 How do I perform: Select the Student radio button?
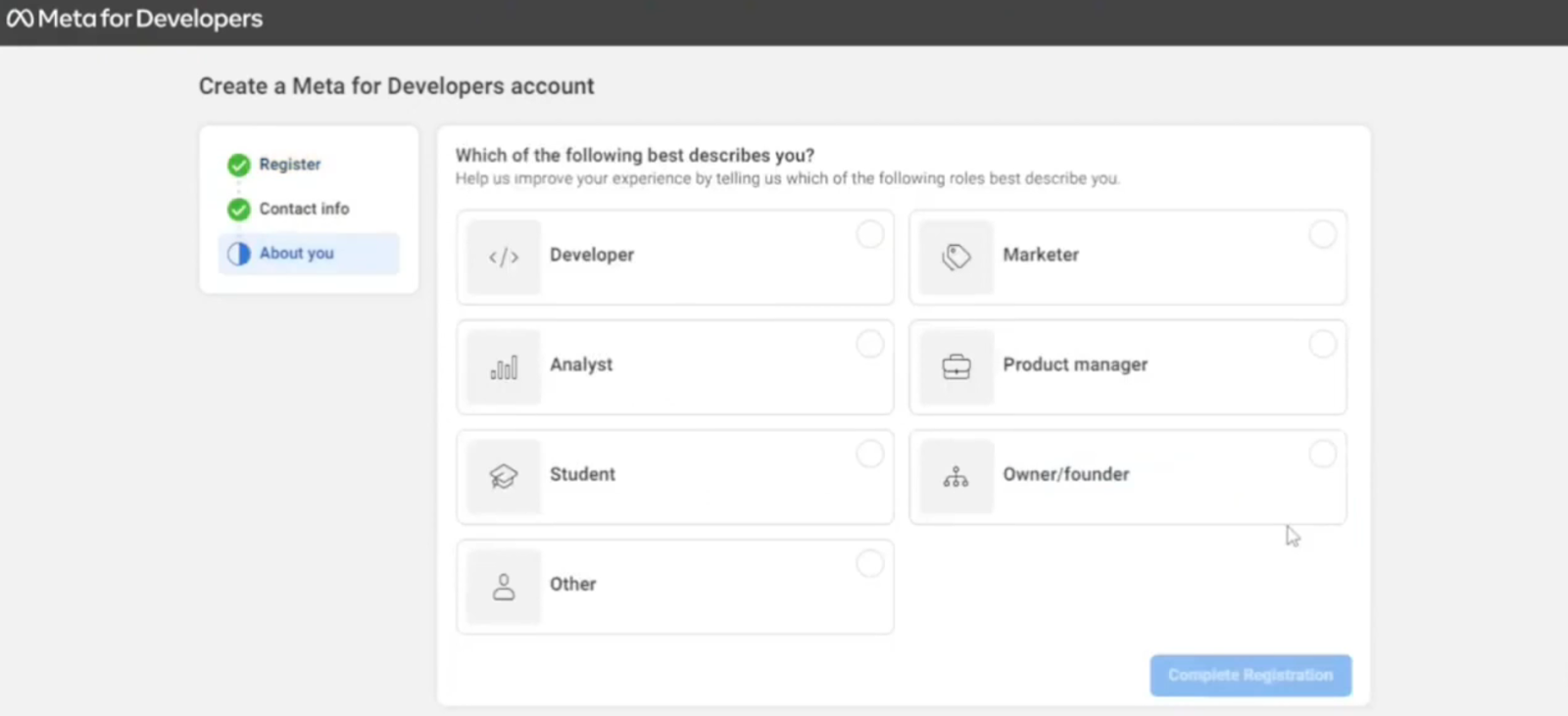pyautogui.click(x=870, y=453)
